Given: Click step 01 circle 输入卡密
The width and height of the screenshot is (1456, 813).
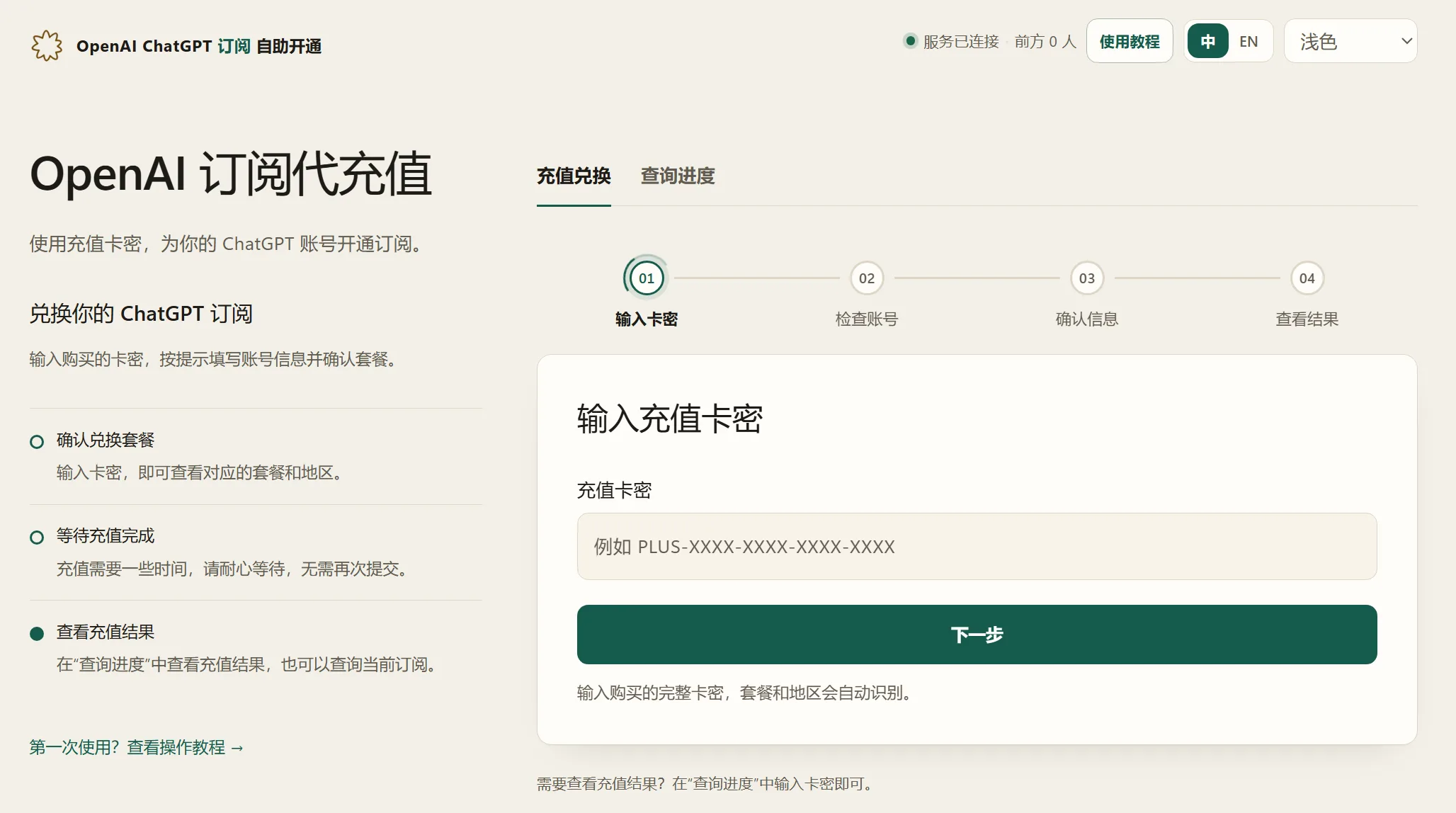Looking at the screenshot, I should point(647,278).
